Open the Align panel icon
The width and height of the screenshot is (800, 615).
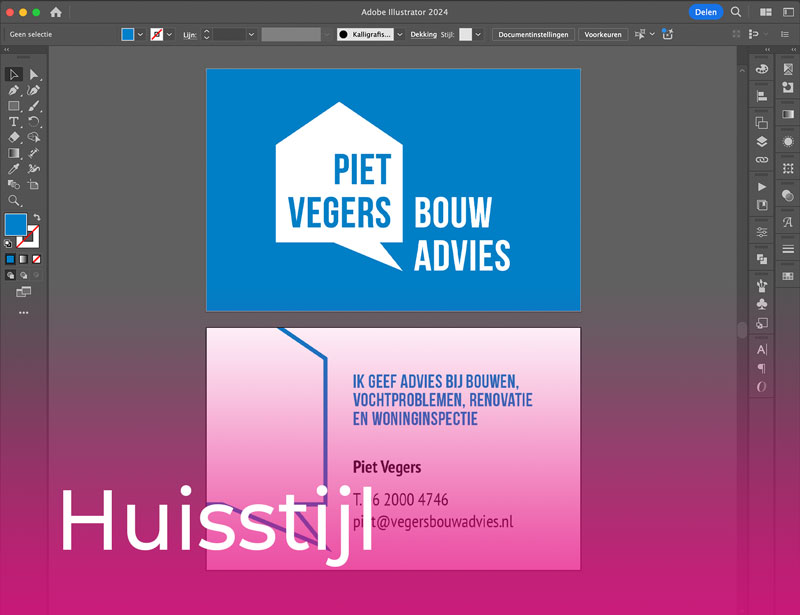click(762, 96)
